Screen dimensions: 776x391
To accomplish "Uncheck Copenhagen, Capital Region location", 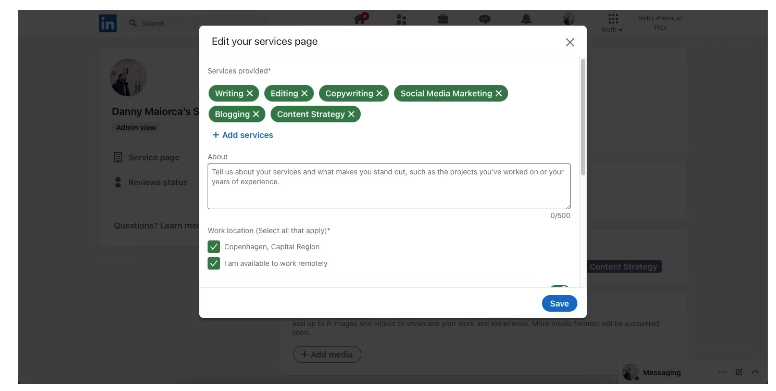I will 214,246.
